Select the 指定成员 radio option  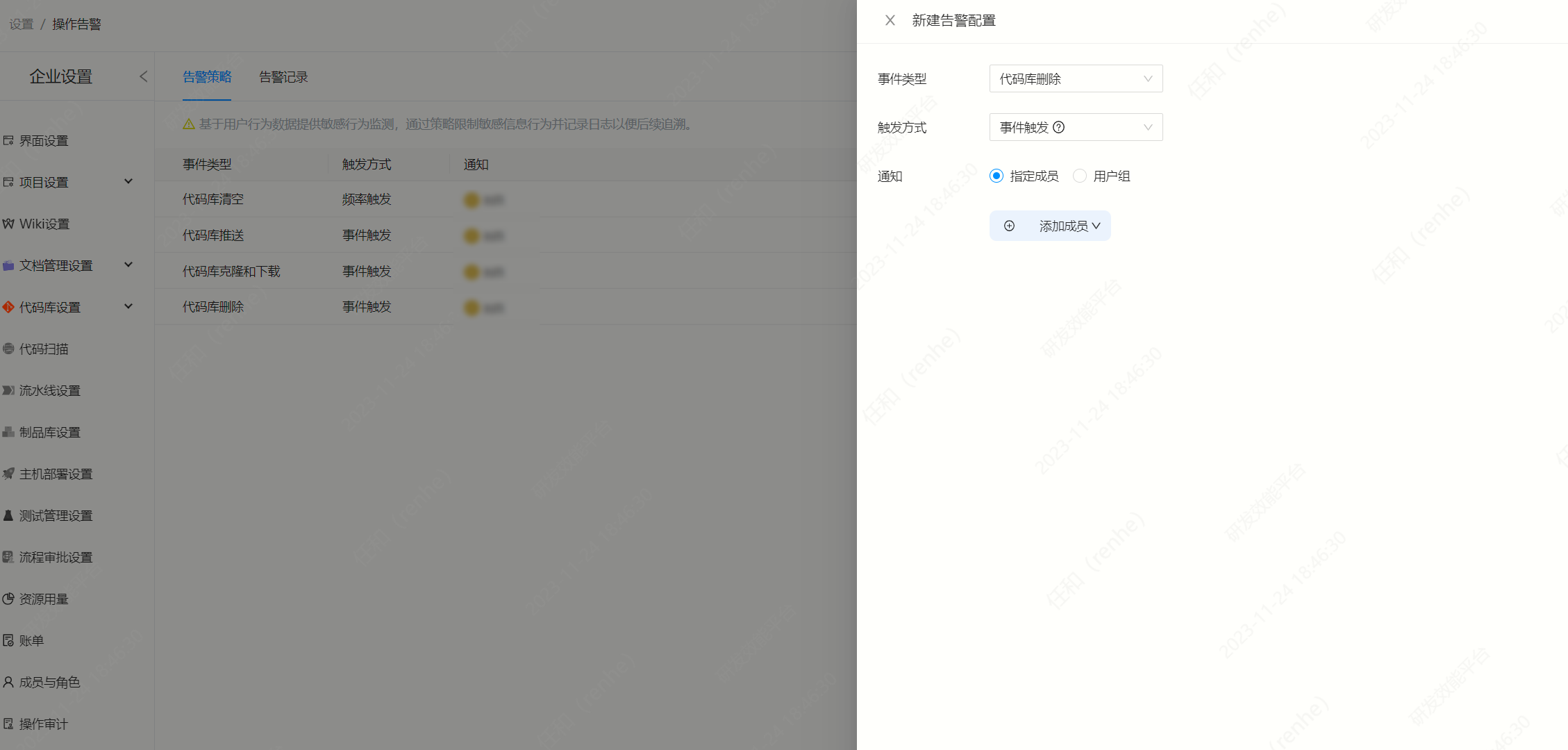pos(997,176)
